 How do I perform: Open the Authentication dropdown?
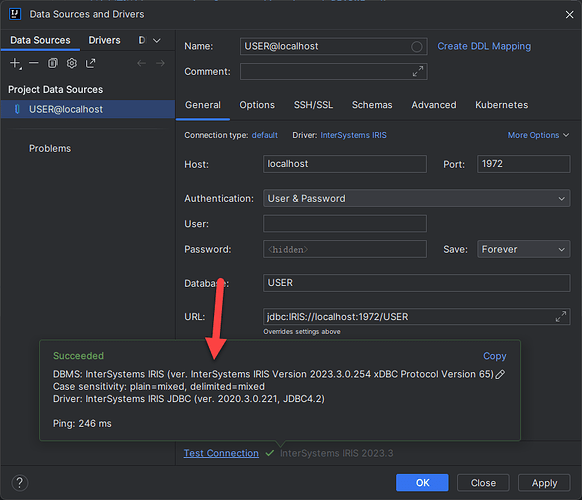[x=416, y=199]
